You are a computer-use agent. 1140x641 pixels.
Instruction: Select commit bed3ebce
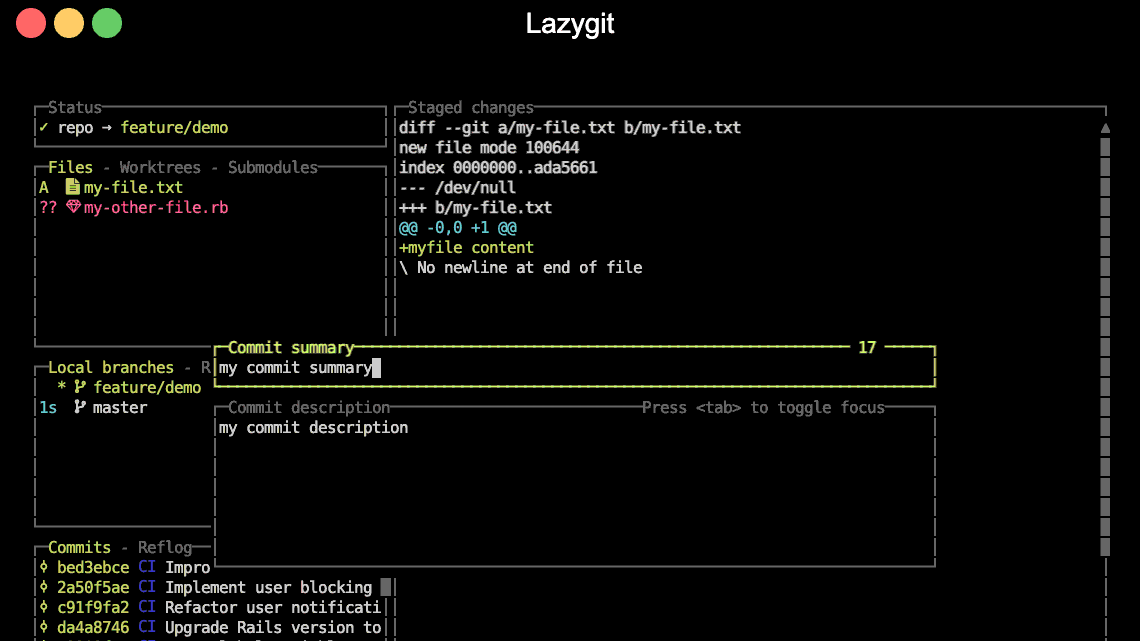click(x=124, y=567)
